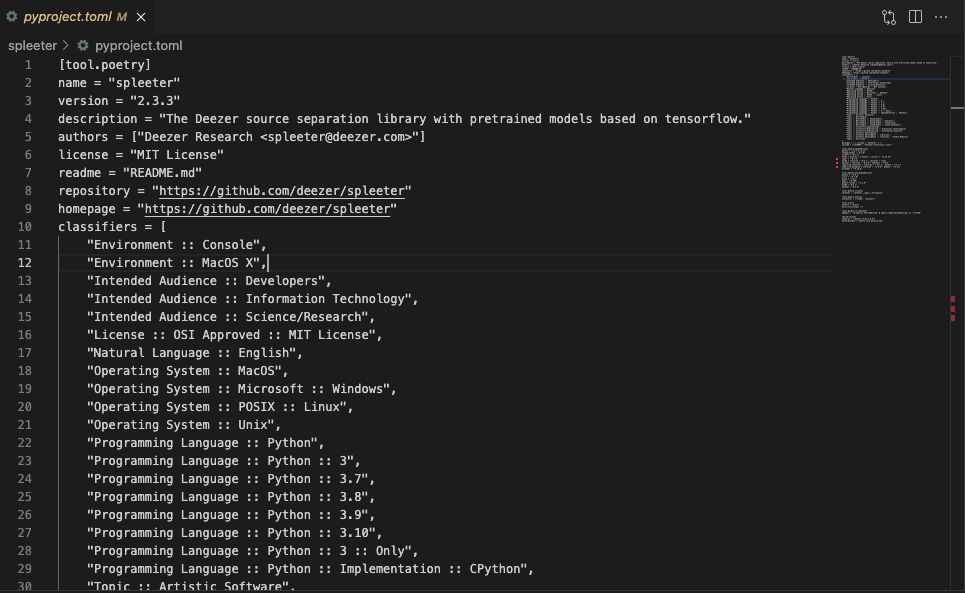Click "Python :: 3 :: Only" classifier line

(252, 551)
